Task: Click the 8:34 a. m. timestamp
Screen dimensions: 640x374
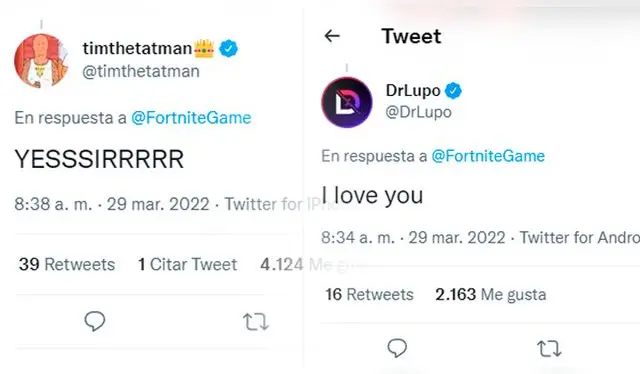Action: point(358,237)
